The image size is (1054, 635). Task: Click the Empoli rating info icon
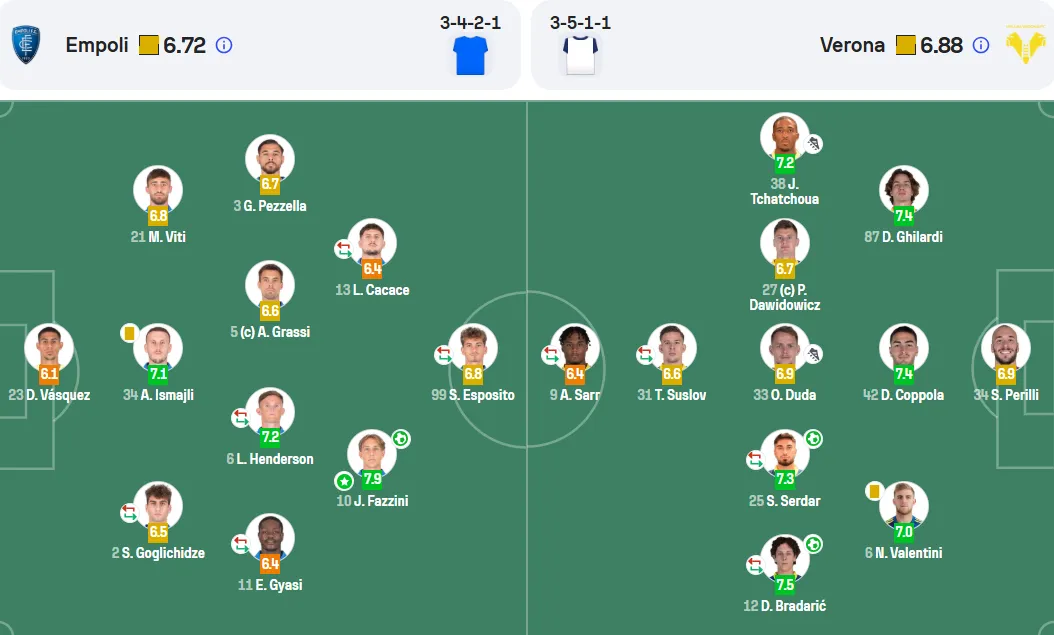[224, 45]
